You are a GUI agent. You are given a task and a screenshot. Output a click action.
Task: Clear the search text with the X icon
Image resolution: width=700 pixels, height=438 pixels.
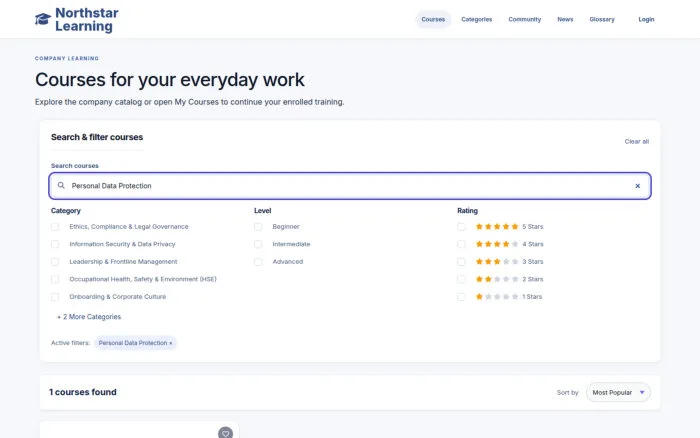pos(638,186)
